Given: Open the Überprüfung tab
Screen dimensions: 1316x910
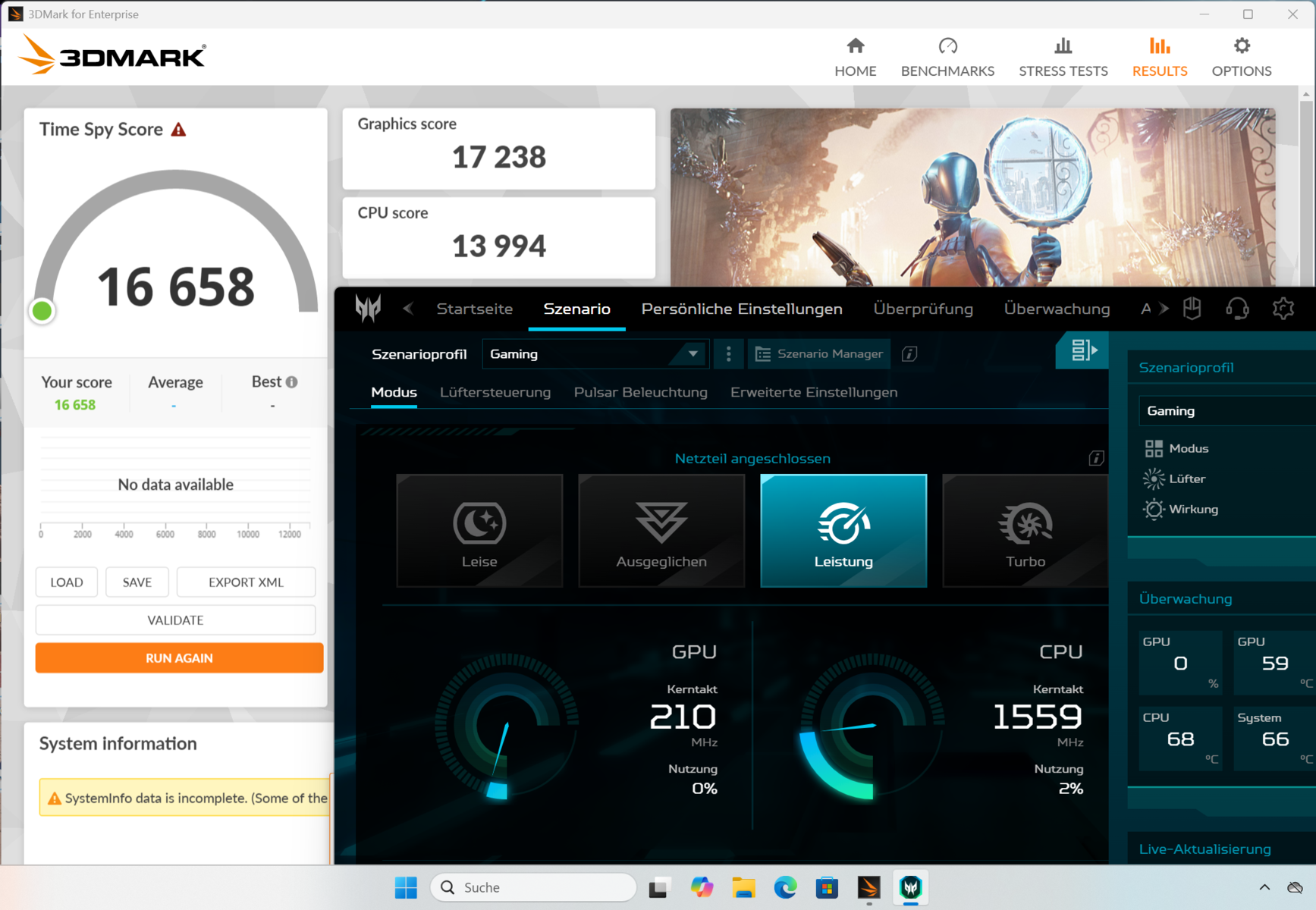Looking at the screenshot, I should coord(923,309).
